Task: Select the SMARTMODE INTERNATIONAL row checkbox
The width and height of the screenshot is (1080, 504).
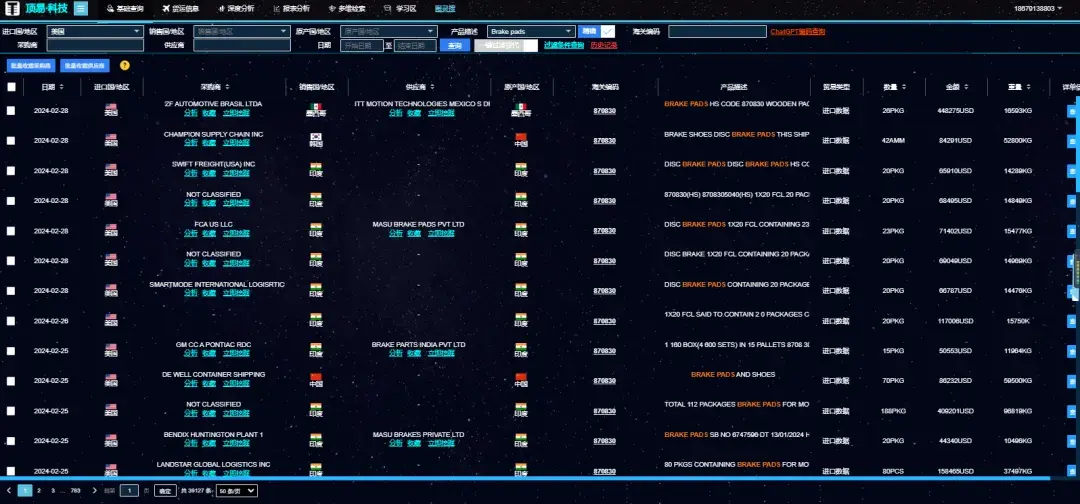Action: coord(11,291)
